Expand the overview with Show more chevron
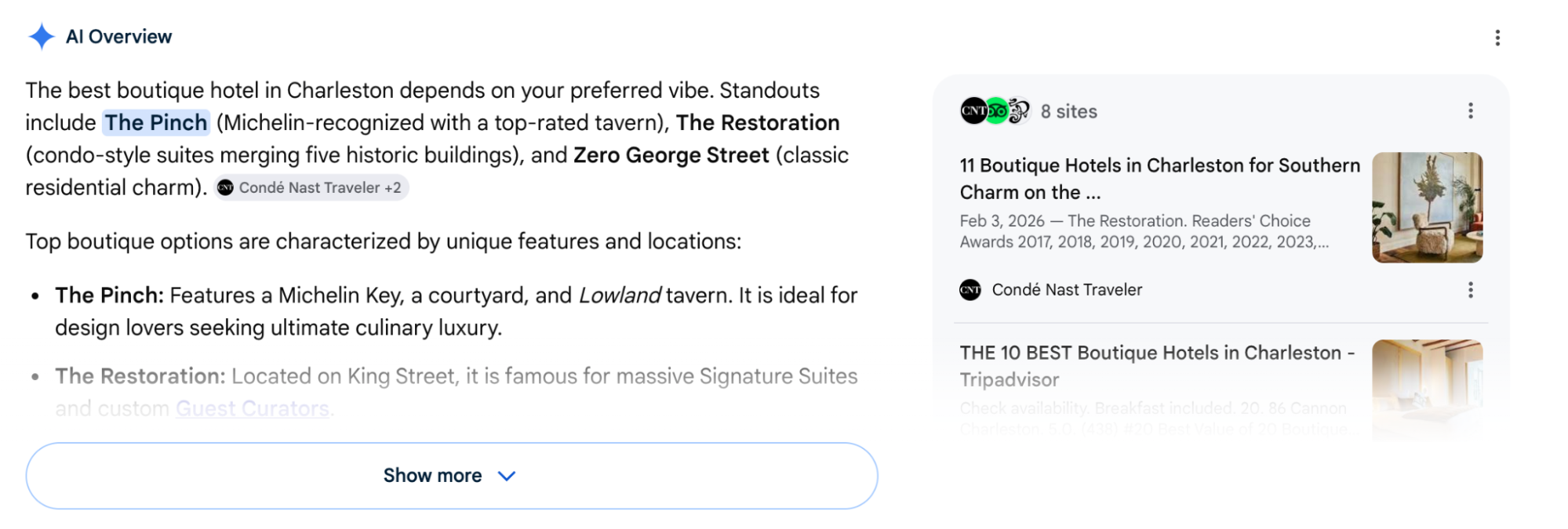This screenshot has width=1568, height=529. pos(507,476)
